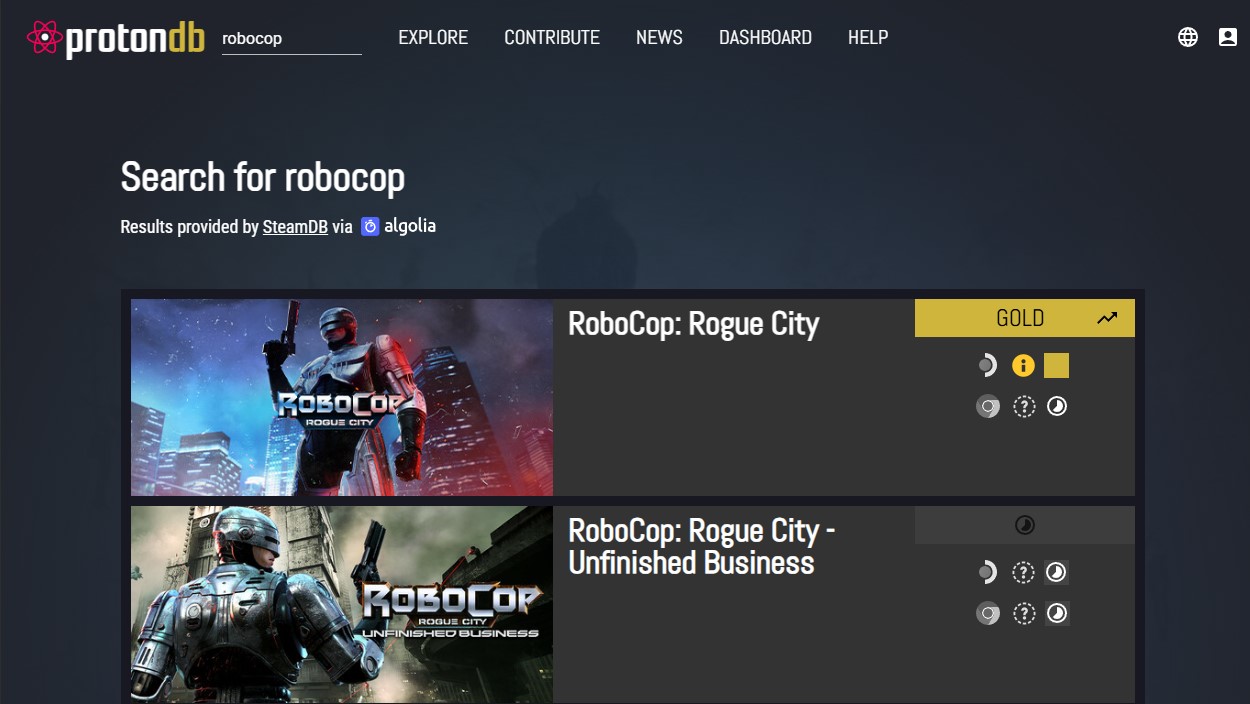Screen dimensions: 1250x704
Task: Click Chromebook row clock icon, Unfinished Business
Action: [1057, 613]
